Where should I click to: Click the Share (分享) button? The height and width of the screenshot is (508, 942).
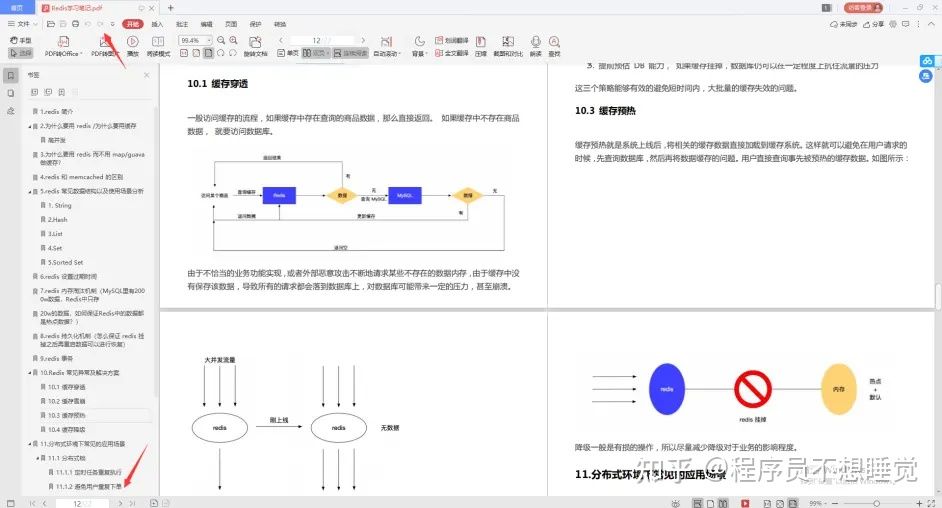pyautogui.click(x=874, y=24)
